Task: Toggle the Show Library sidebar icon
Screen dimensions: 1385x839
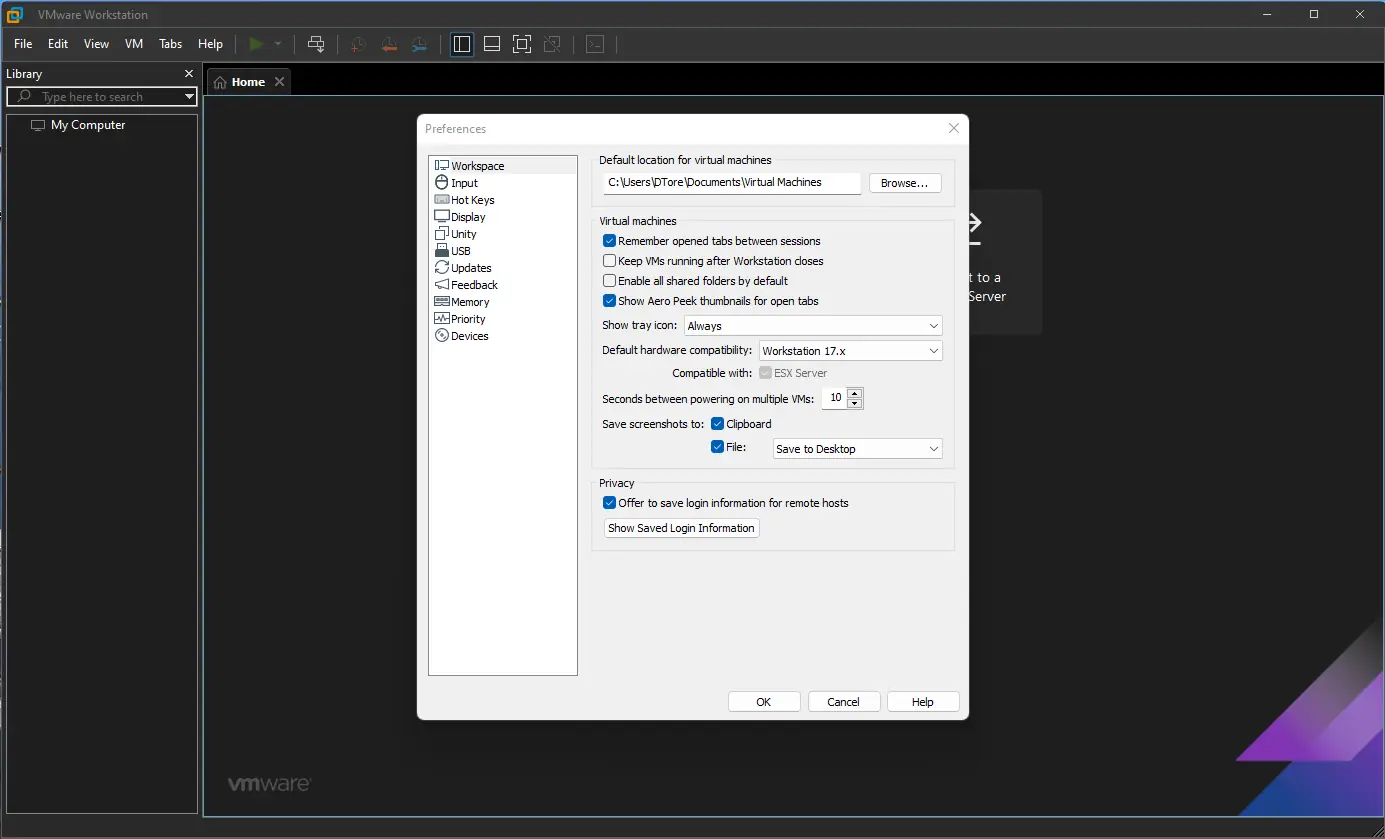Action: [461, 44]
